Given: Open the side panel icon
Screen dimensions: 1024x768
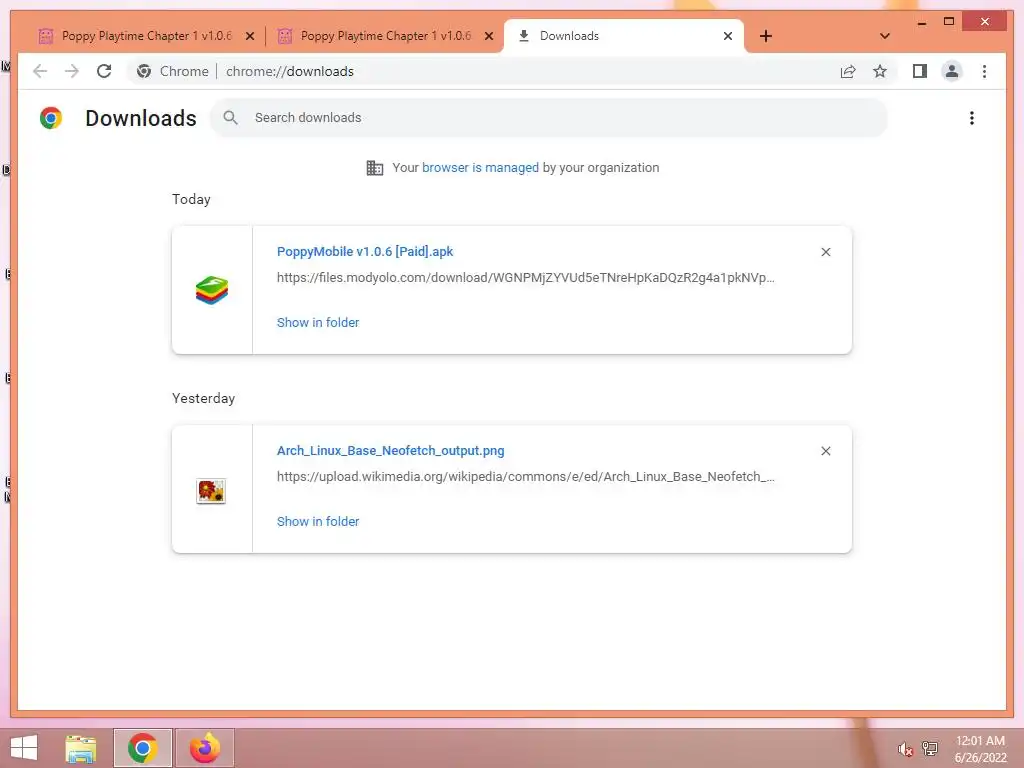Looking at the screenshot, I should [x=920, y=71].
